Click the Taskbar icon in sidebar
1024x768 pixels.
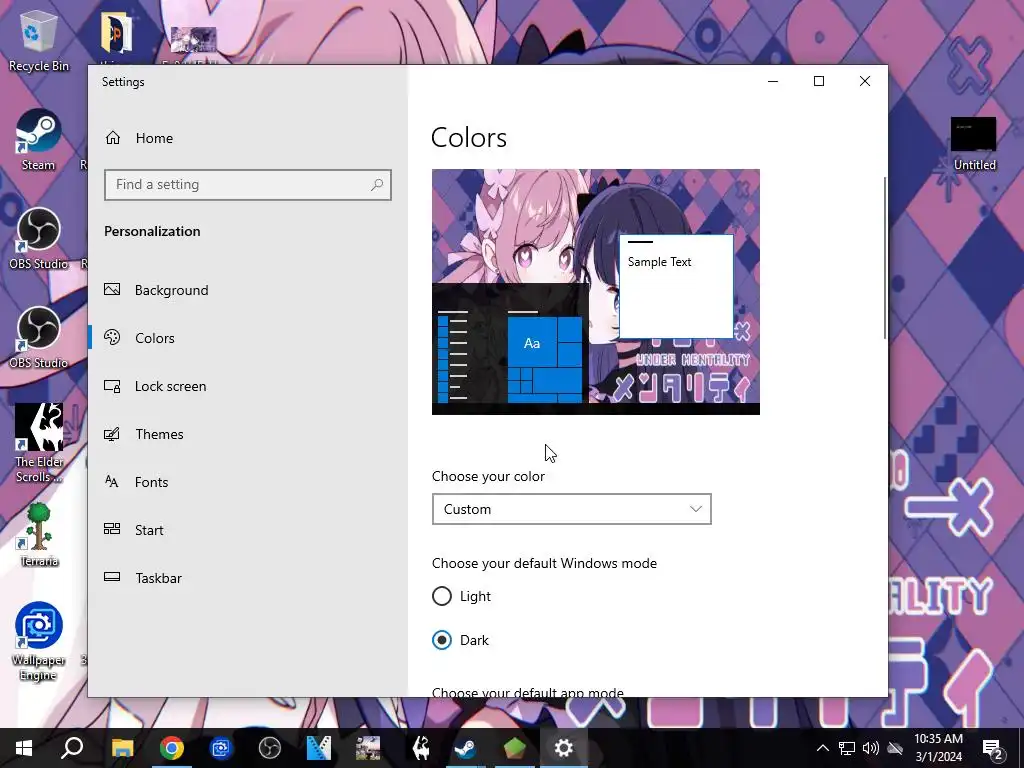click(112, 577)
